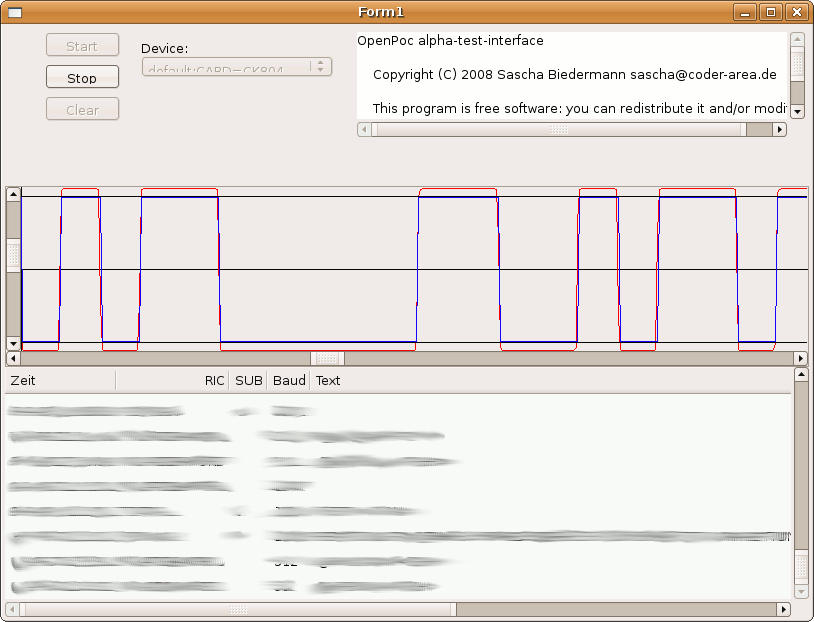Click the window menu icon in title bar
The image size is (814, 622).
(x=15, y=12)
